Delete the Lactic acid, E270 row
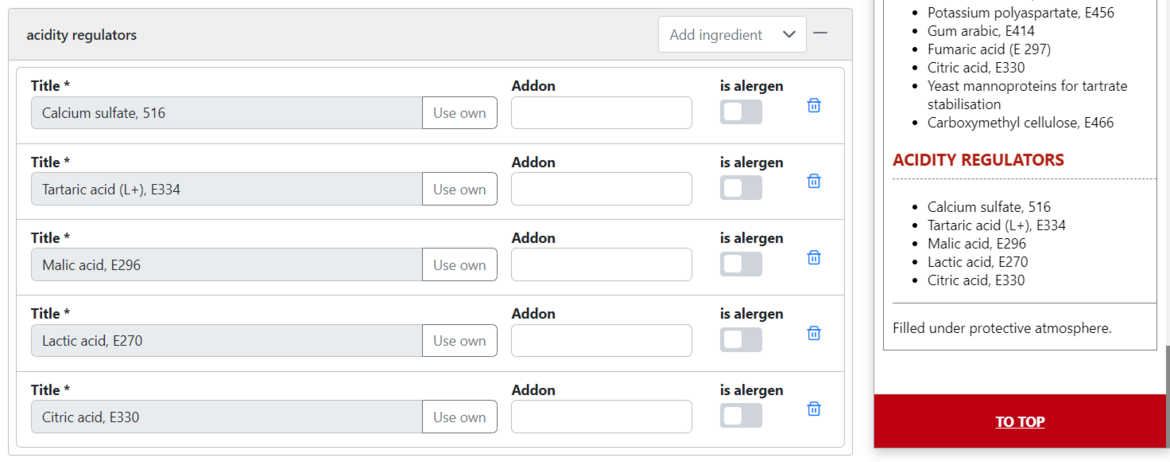 [x=814, y=333]
